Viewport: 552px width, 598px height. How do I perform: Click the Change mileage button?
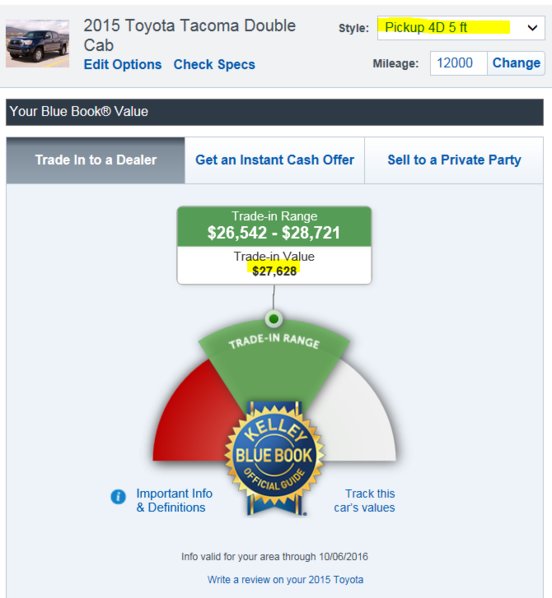pos(516,63)
